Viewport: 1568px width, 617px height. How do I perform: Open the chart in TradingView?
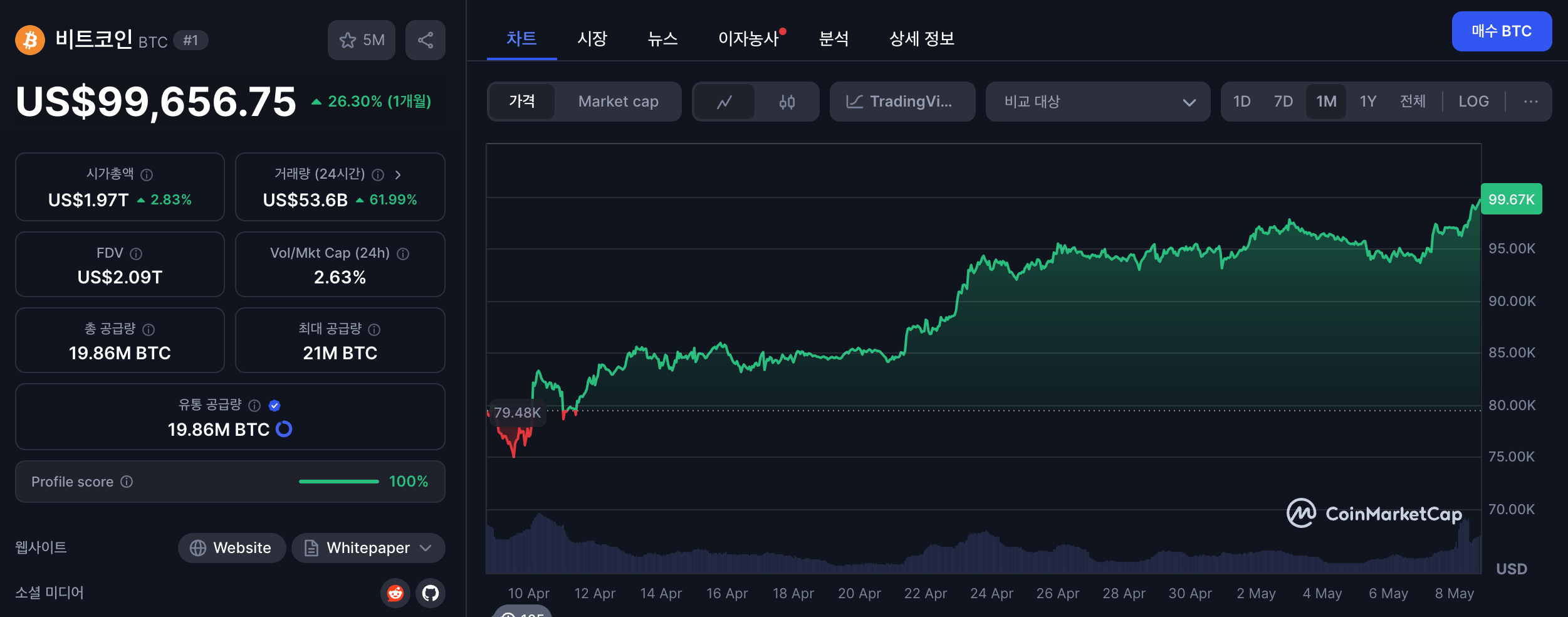coord(902,101)
